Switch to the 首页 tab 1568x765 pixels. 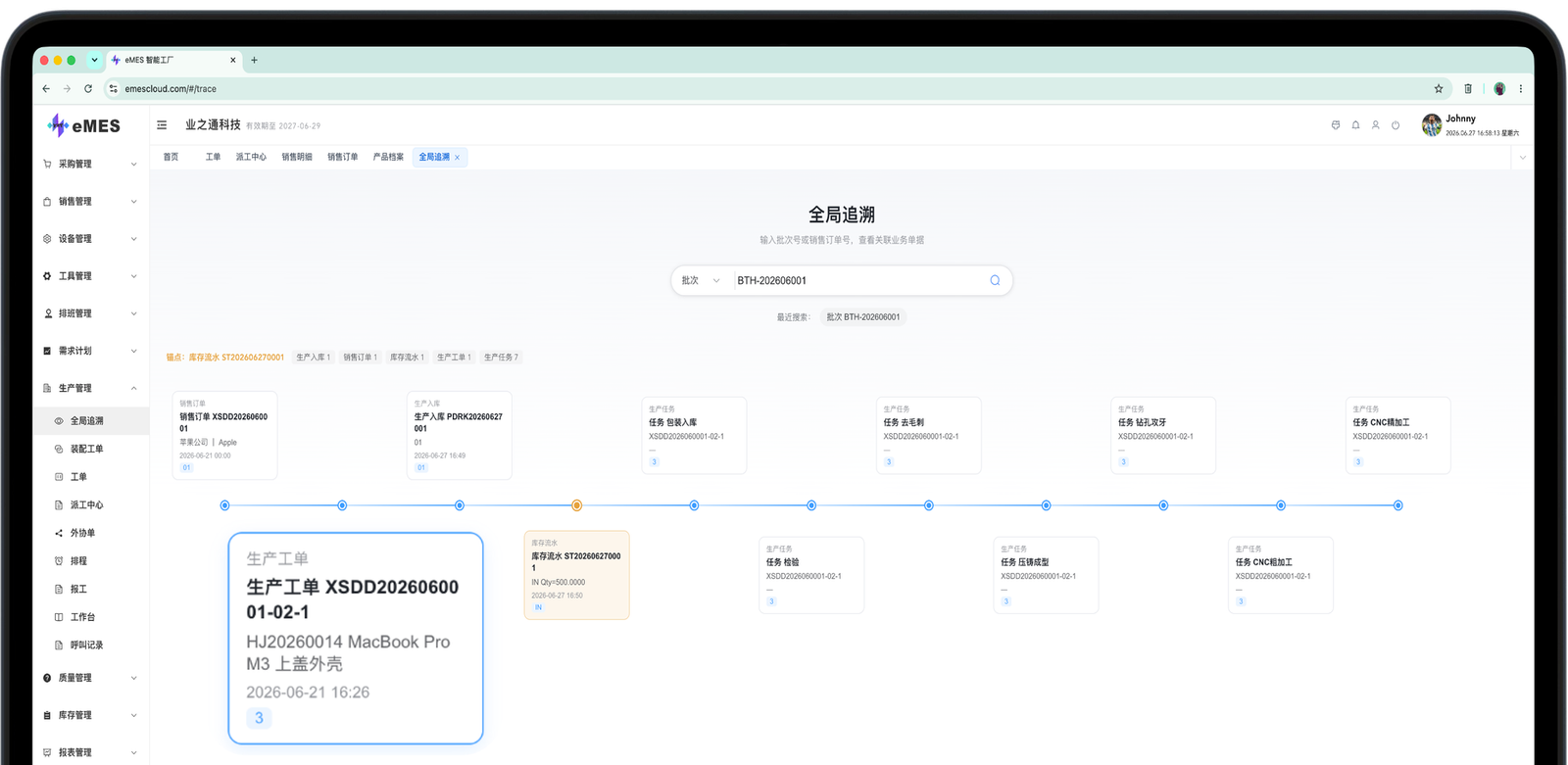pyautogui.click(x=171, y=157)
